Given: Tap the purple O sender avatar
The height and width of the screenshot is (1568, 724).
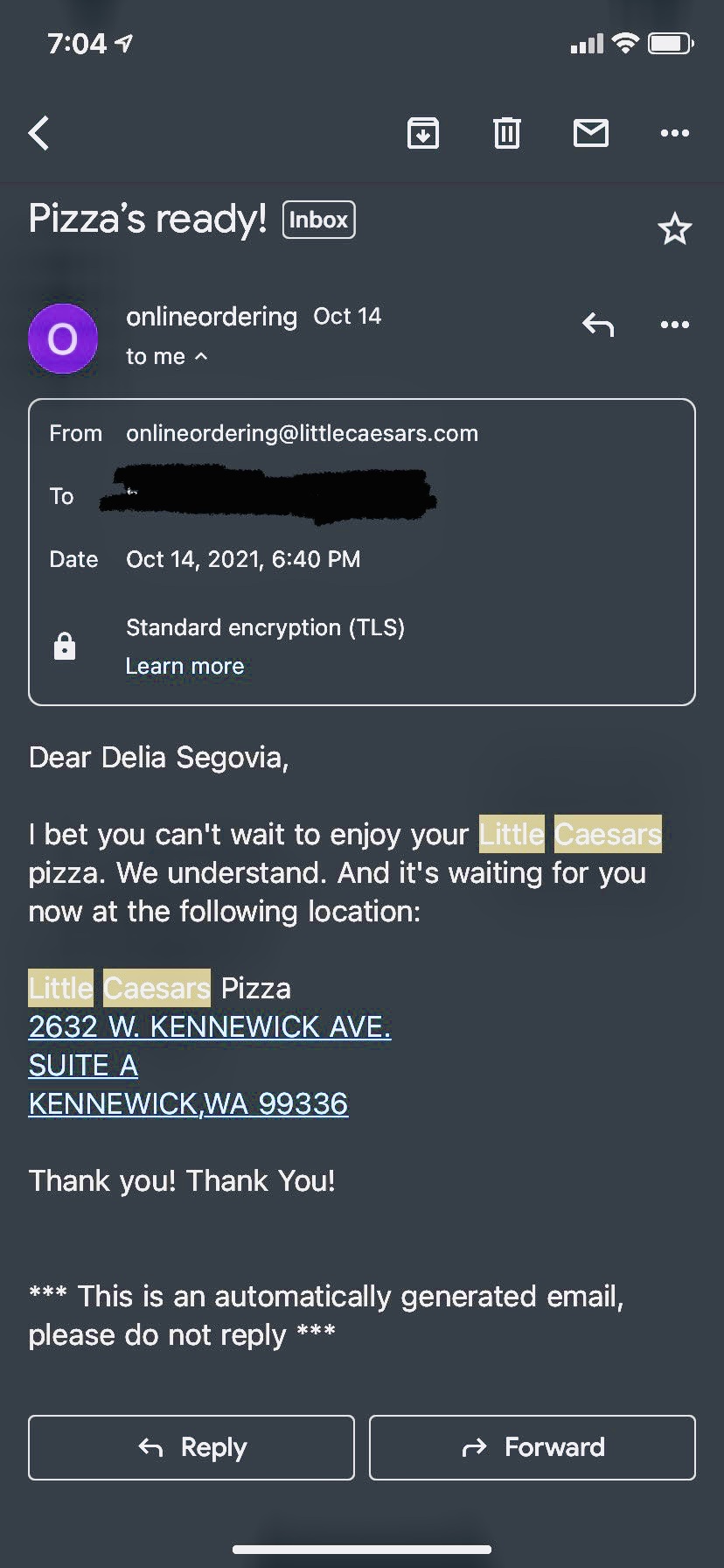Looking at the screenshot, I should click(63, 339).
